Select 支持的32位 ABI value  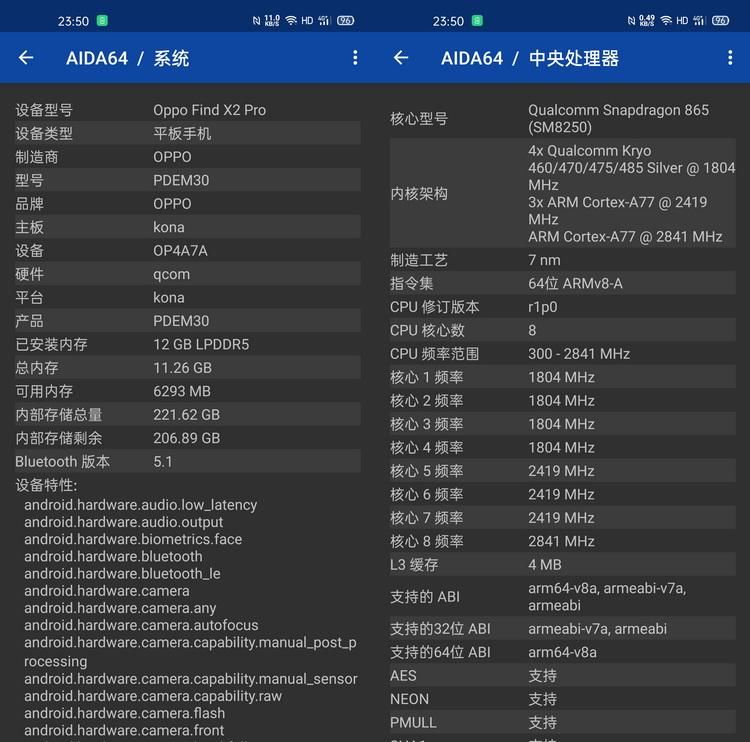click(x=597, y=629)
